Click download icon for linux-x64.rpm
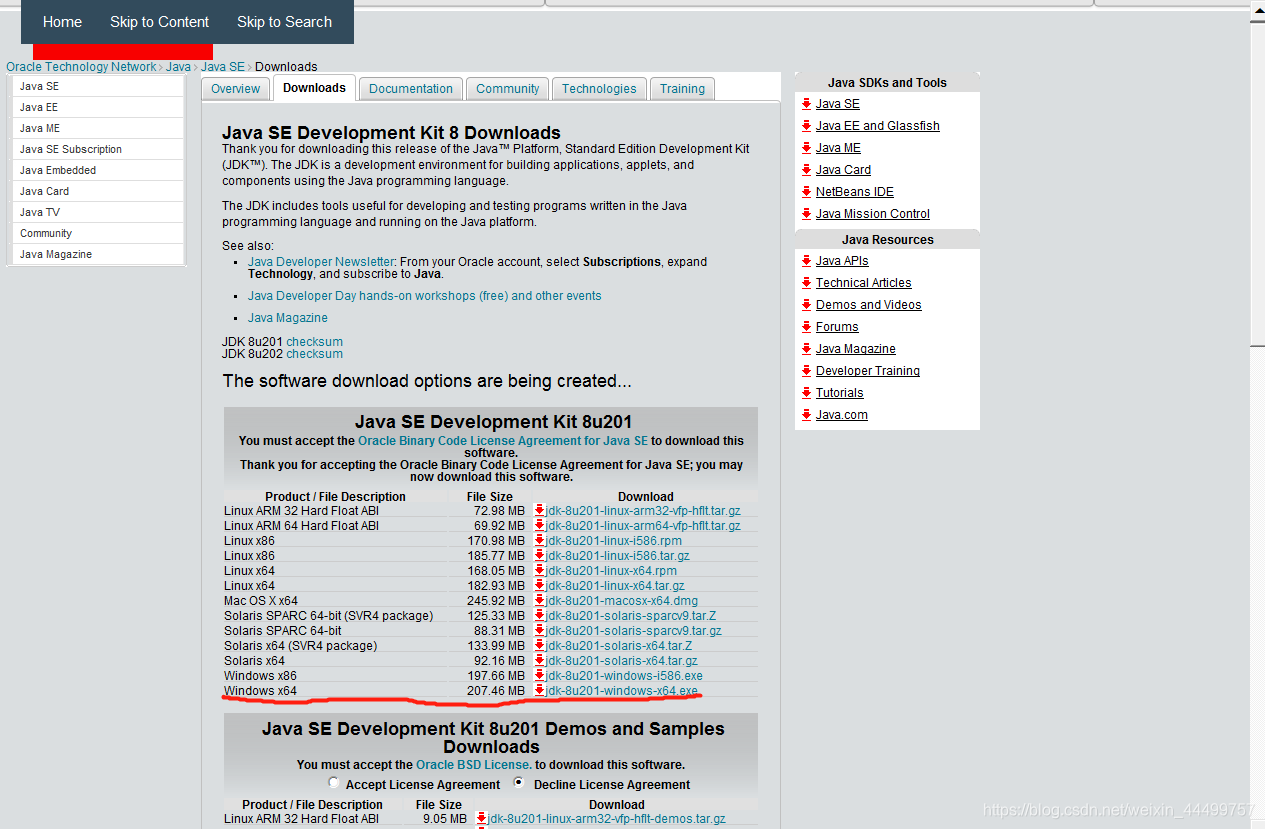This screenshot has width=1265, height=829. [539, 570]
